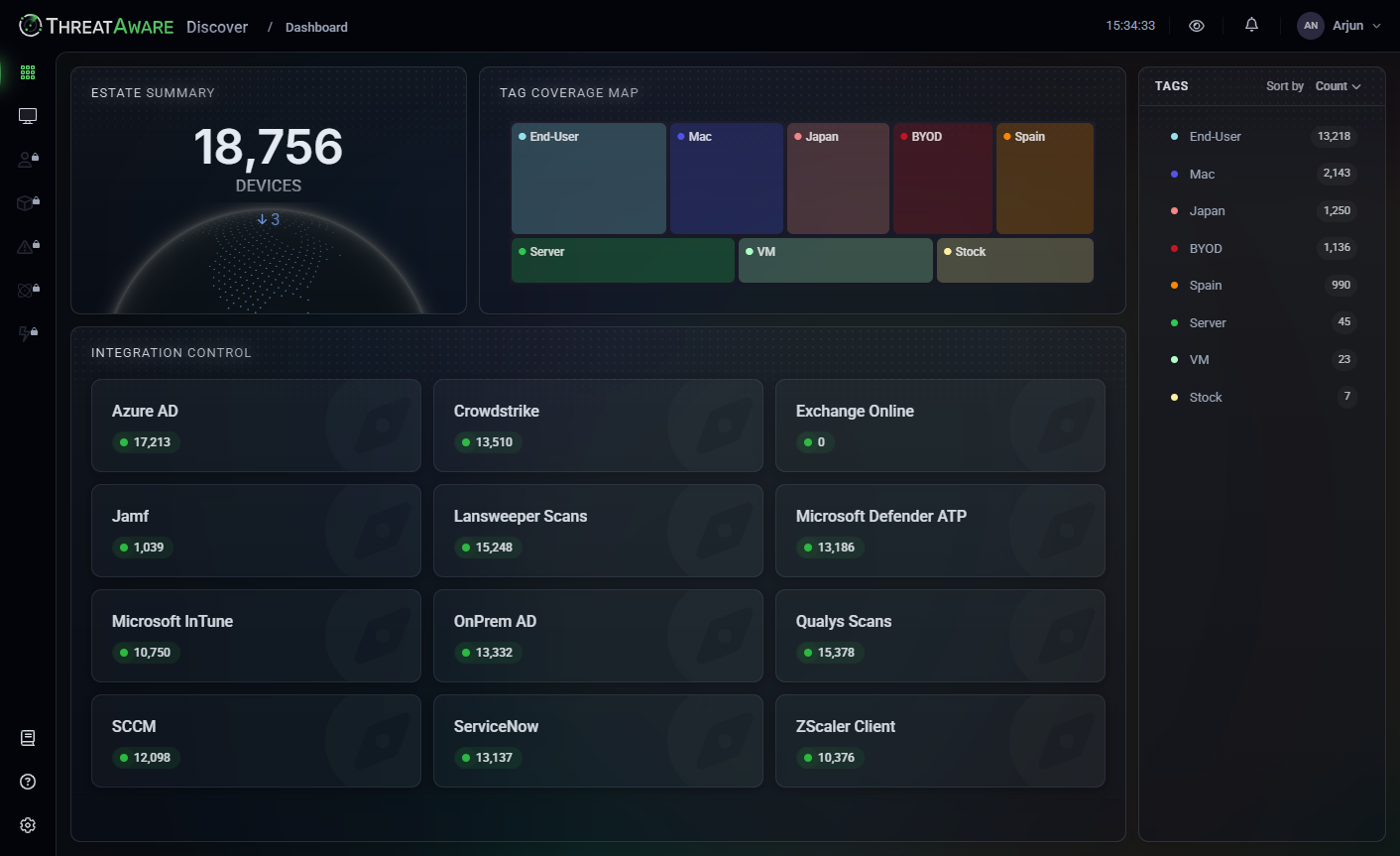Viewport: 1400px width, 856px height.
Task: Open the OnPrem AD integration card
Action: pos(598,636)
